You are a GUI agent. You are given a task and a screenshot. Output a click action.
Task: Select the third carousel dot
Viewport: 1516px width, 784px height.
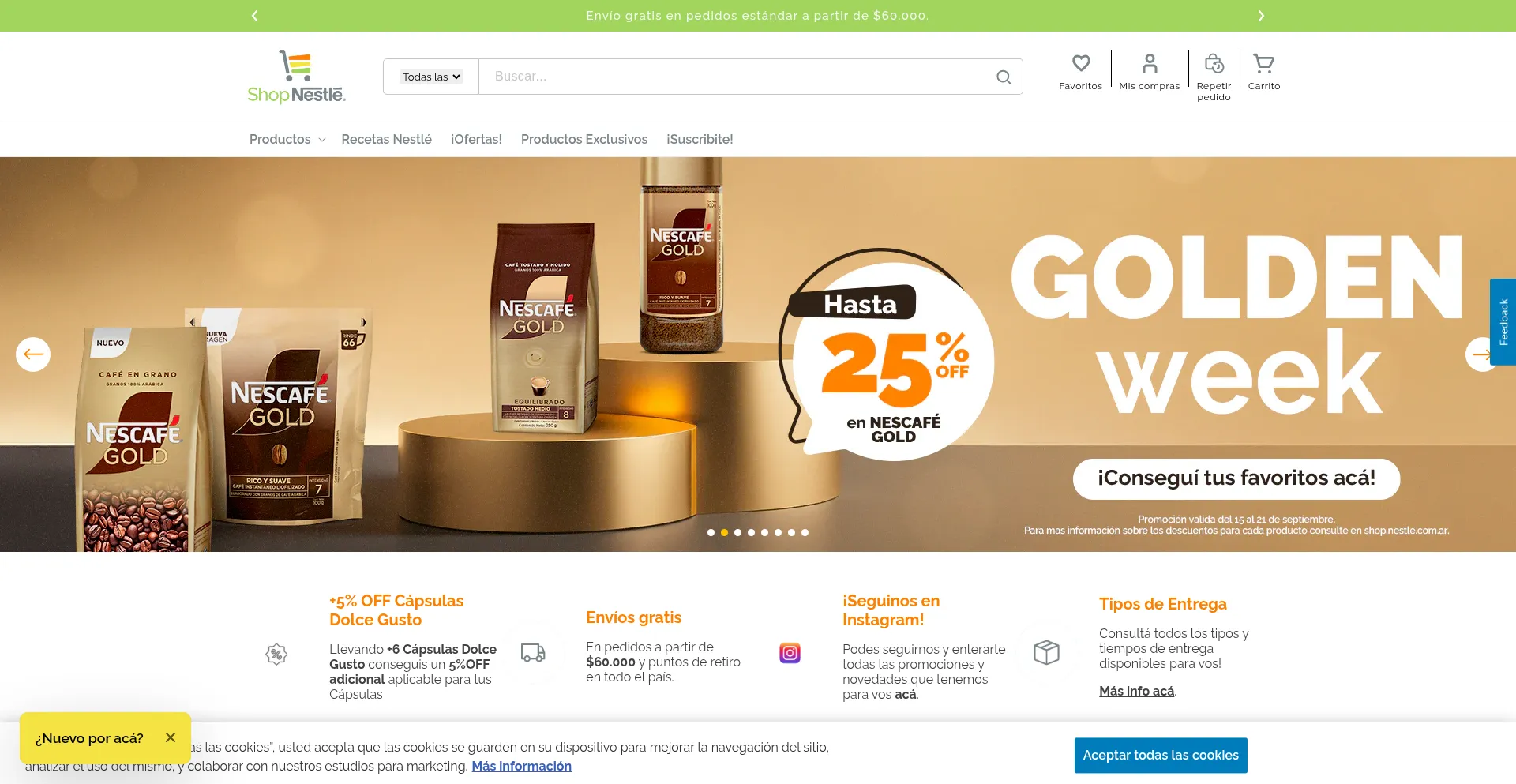pyautogui.click(x=737, y=532)
